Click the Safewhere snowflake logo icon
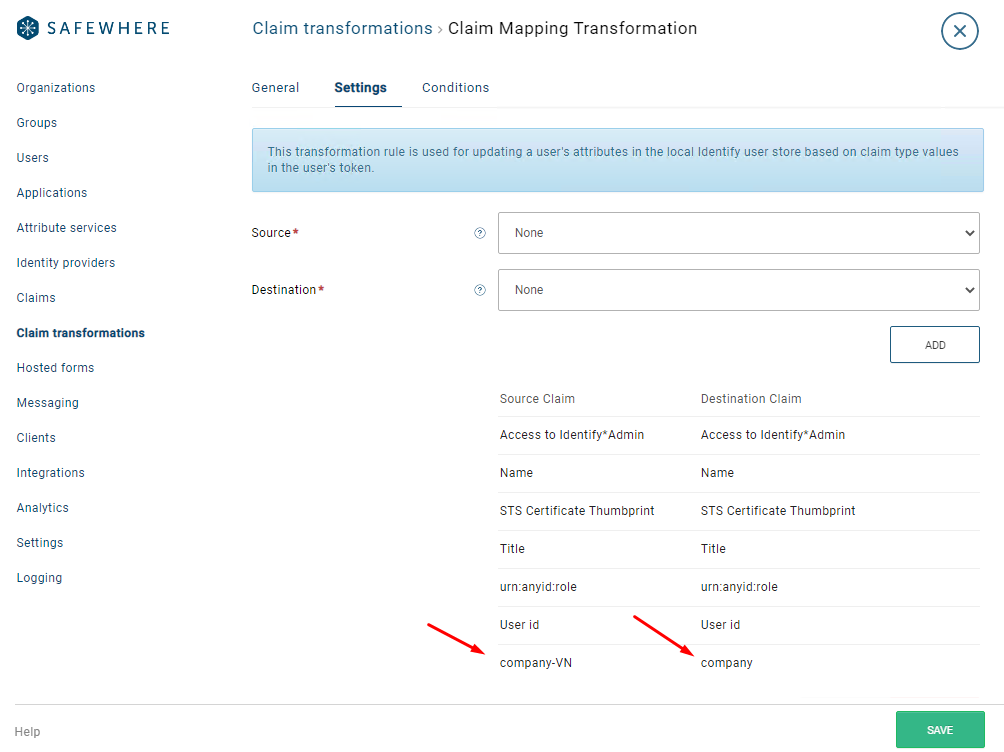 [28, 28]
